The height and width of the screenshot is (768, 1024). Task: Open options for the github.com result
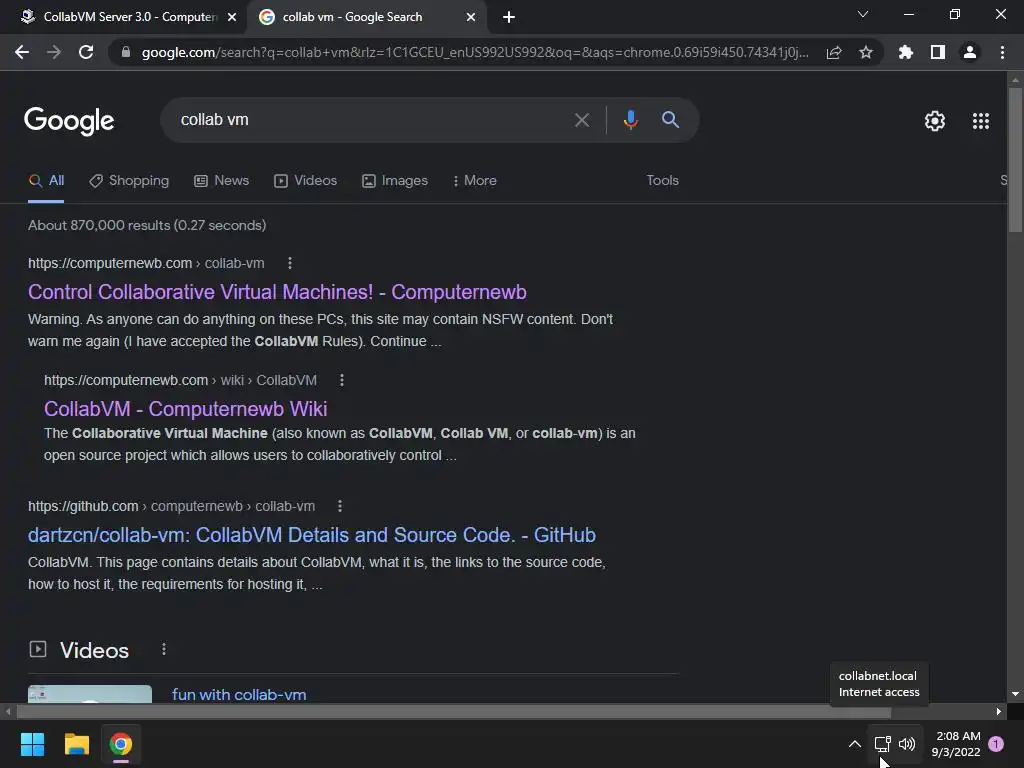[x=340, y=506]
